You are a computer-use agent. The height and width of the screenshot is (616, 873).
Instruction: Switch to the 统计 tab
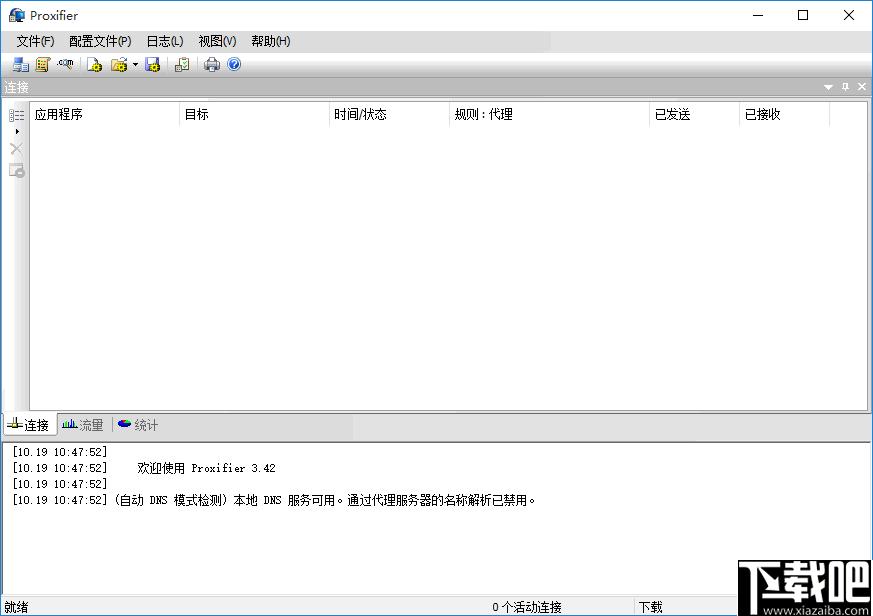pos(138,425)
